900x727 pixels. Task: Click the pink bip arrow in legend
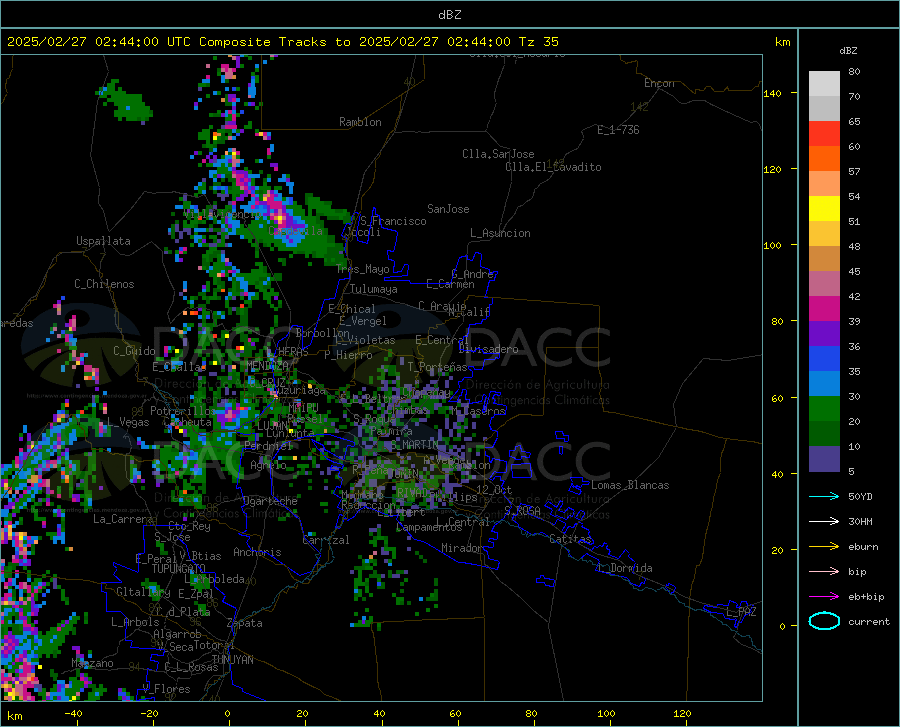tap(824, 571)
